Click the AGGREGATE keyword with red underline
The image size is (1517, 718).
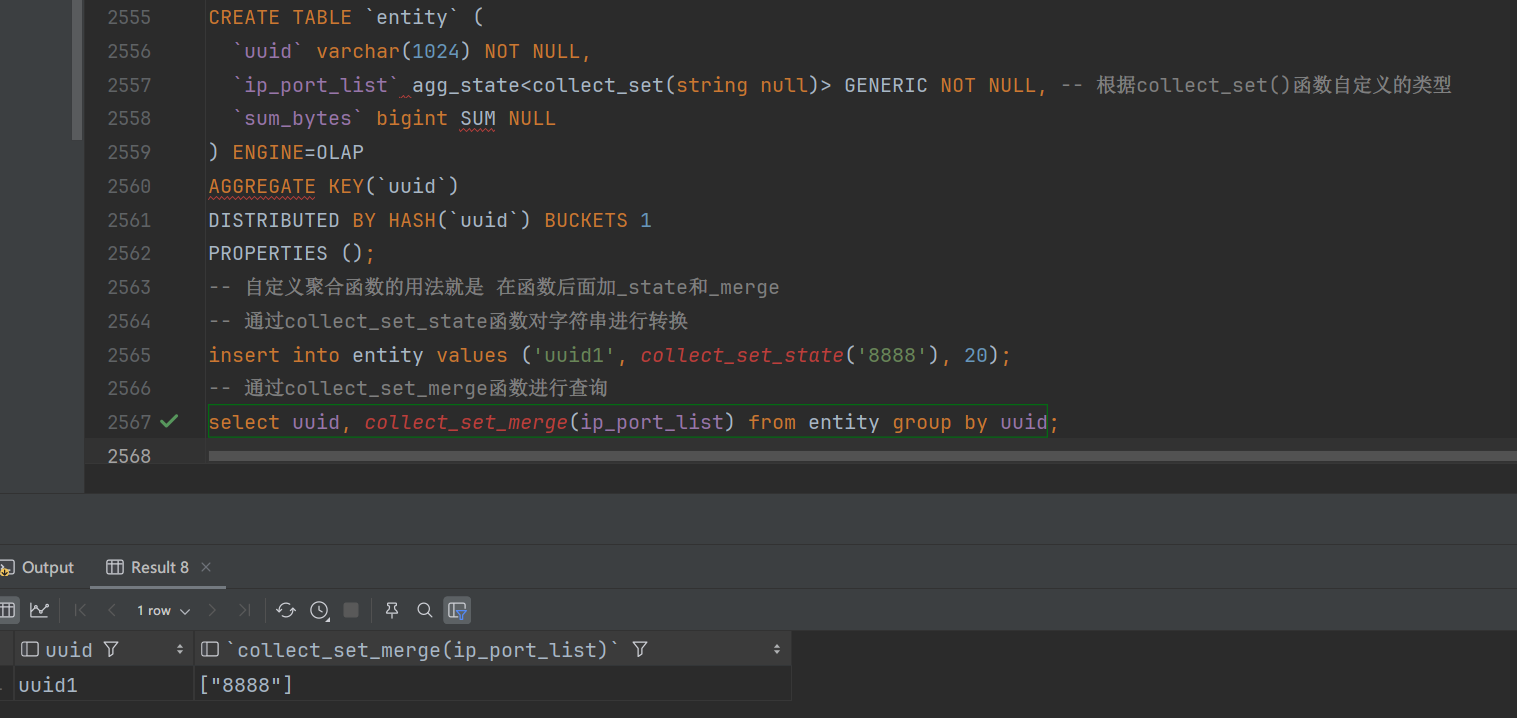[262, 186]
